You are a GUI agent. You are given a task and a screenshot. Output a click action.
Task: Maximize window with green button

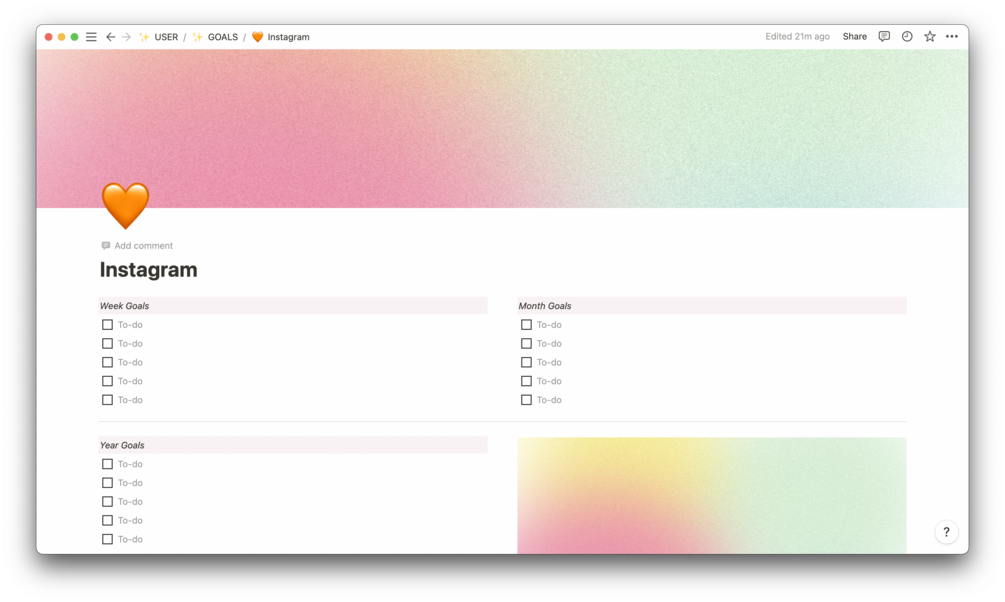[74, 37]
